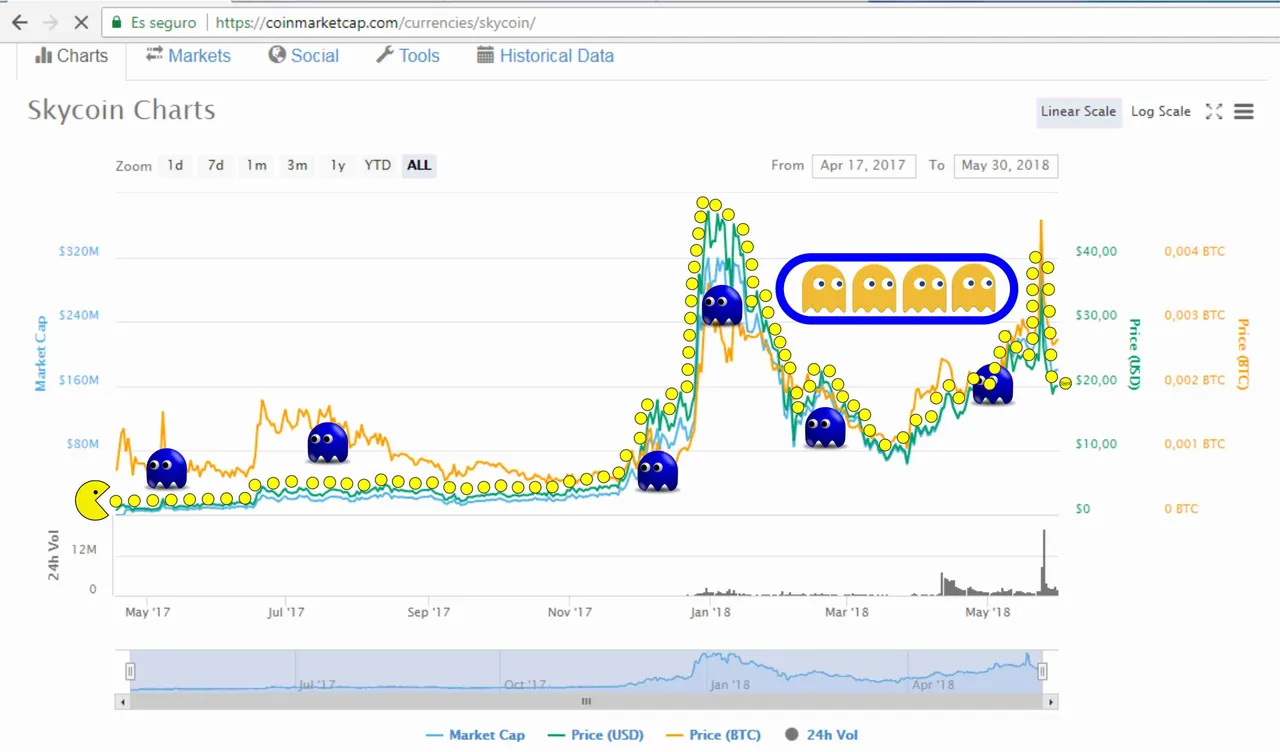Grab the left navigator range handle
Image resolution: width=1280 pixels, height=752 pixels.
click(130, 671)
